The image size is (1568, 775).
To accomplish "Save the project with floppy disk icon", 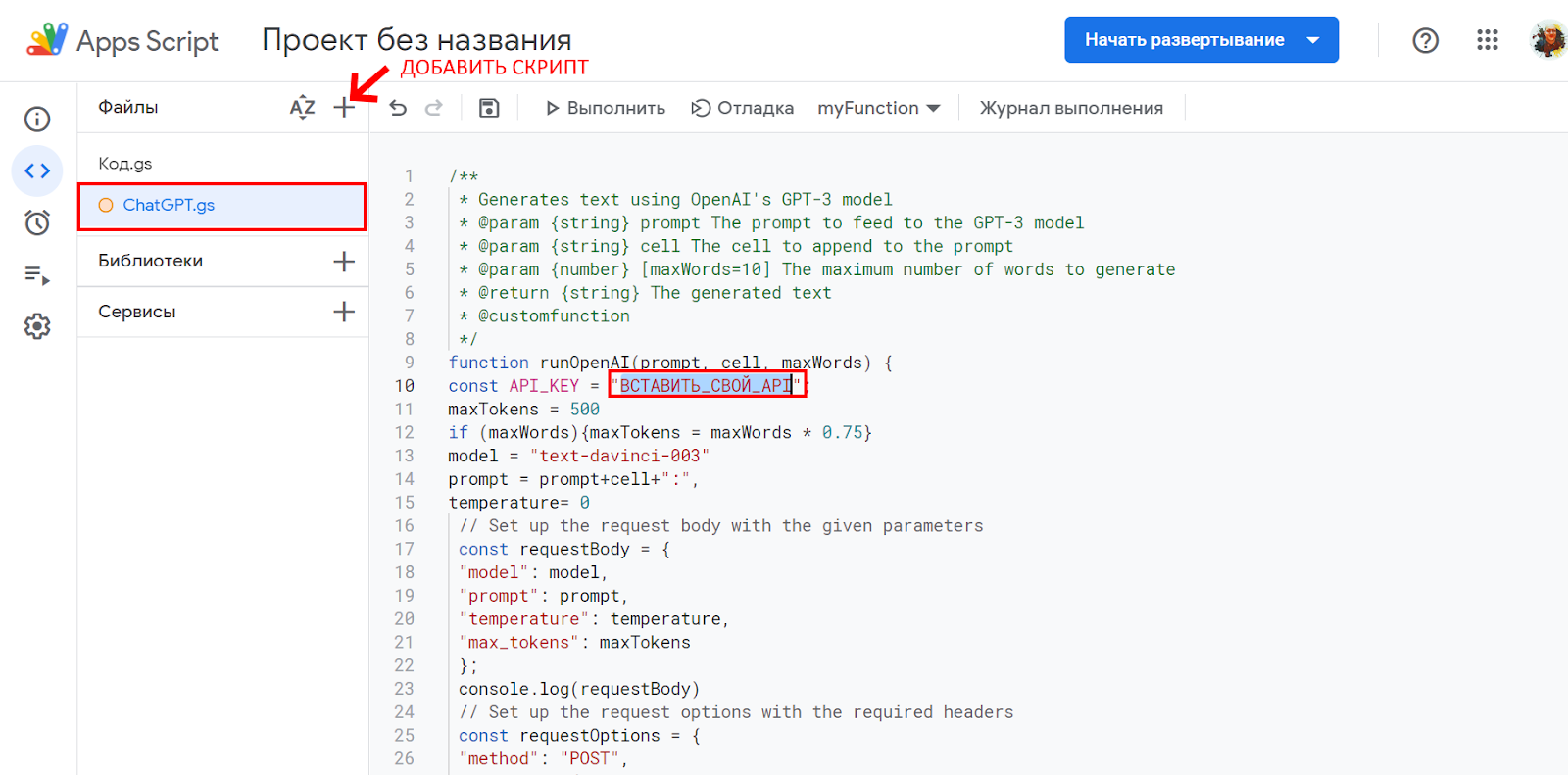I will [489, 108].
